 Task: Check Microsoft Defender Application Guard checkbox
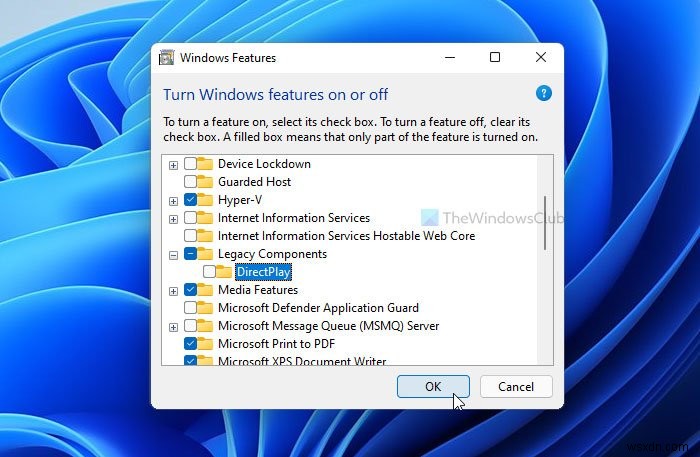tap(190, 307)
